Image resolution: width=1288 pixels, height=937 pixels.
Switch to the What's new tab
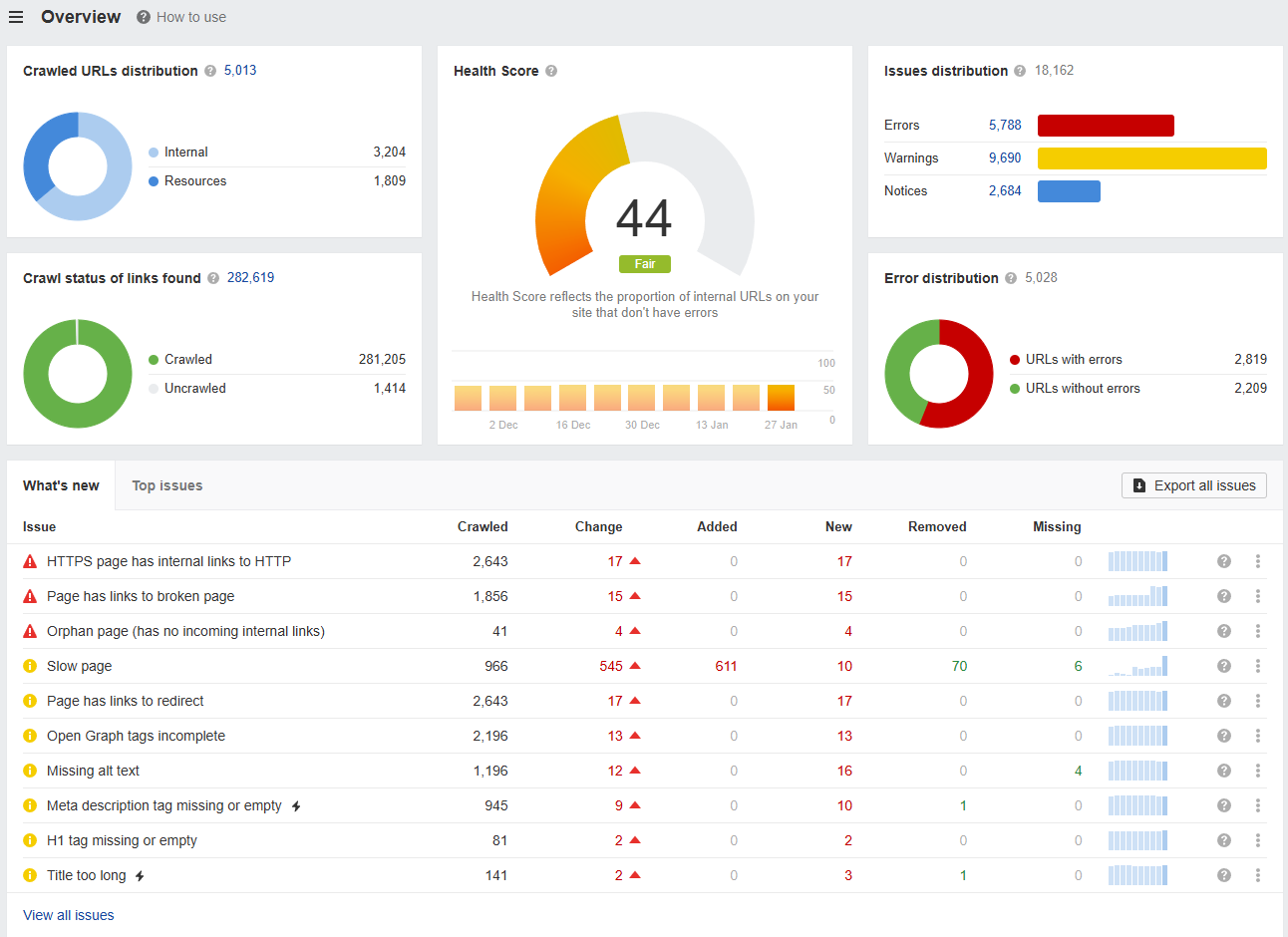point(61,485)
